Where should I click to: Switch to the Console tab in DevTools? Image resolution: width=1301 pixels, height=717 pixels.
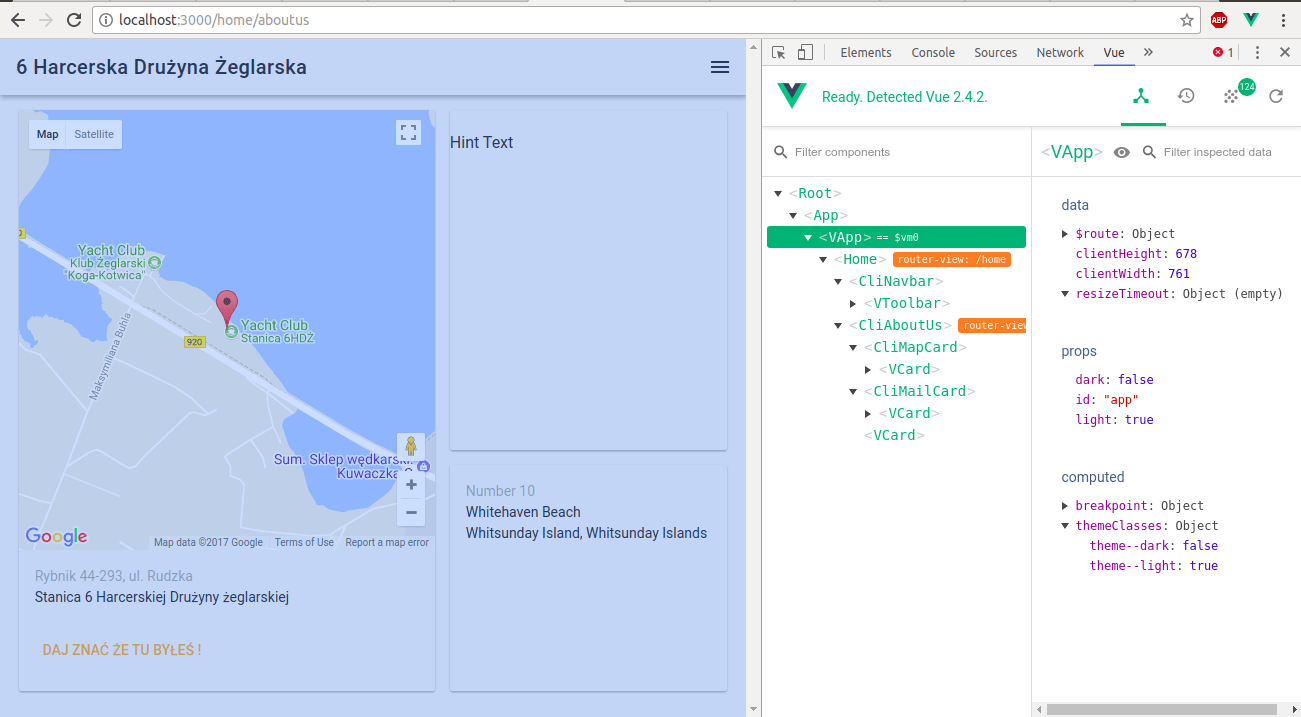click(x=933, y=52)
